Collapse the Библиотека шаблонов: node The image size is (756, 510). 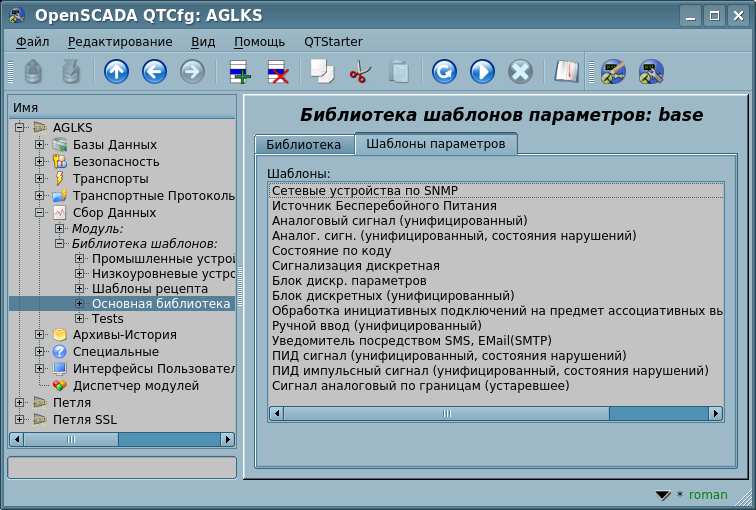(59, 243)
